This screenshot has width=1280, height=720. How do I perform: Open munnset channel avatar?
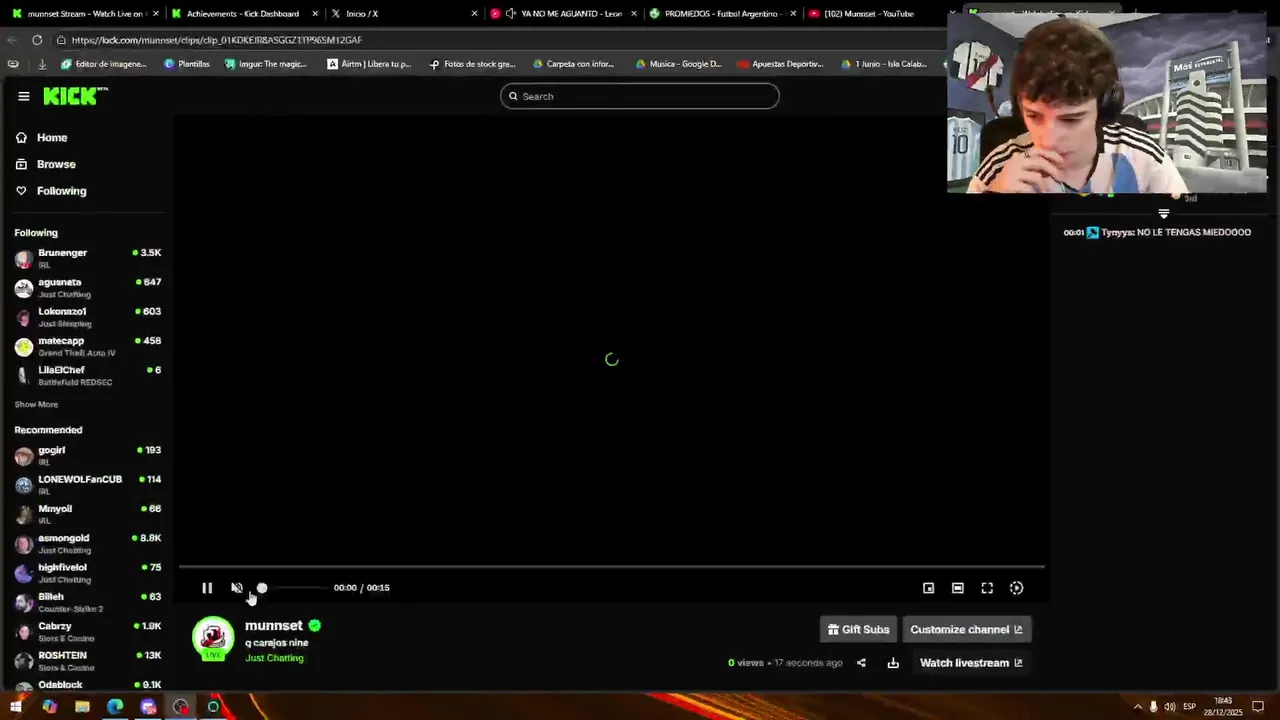213,640
